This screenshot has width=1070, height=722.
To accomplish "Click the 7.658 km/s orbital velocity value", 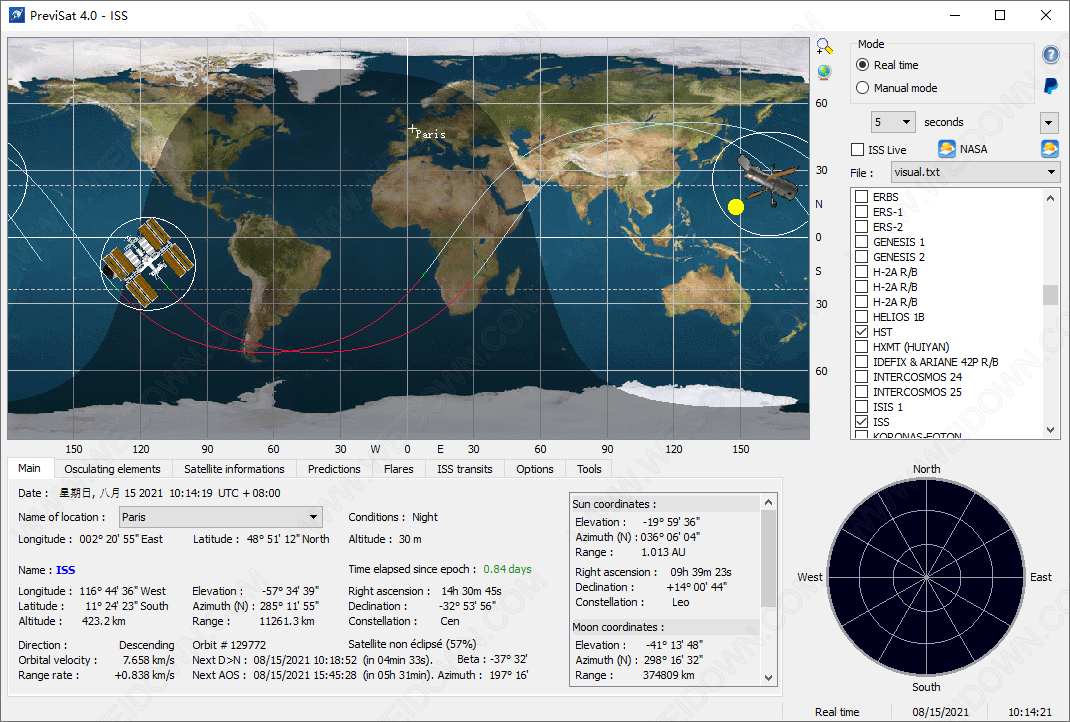I will coord(149,660).
